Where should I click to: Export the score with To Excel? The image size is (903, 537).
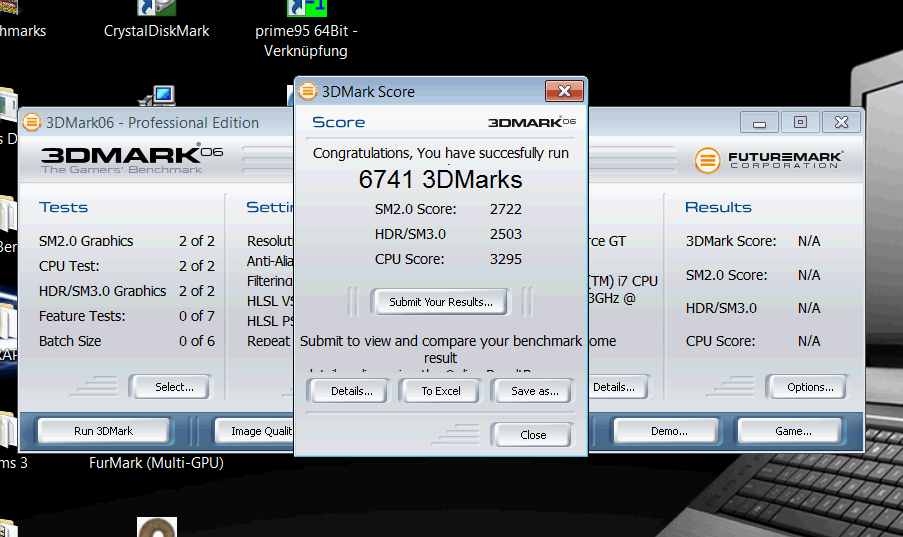point(441,391)
